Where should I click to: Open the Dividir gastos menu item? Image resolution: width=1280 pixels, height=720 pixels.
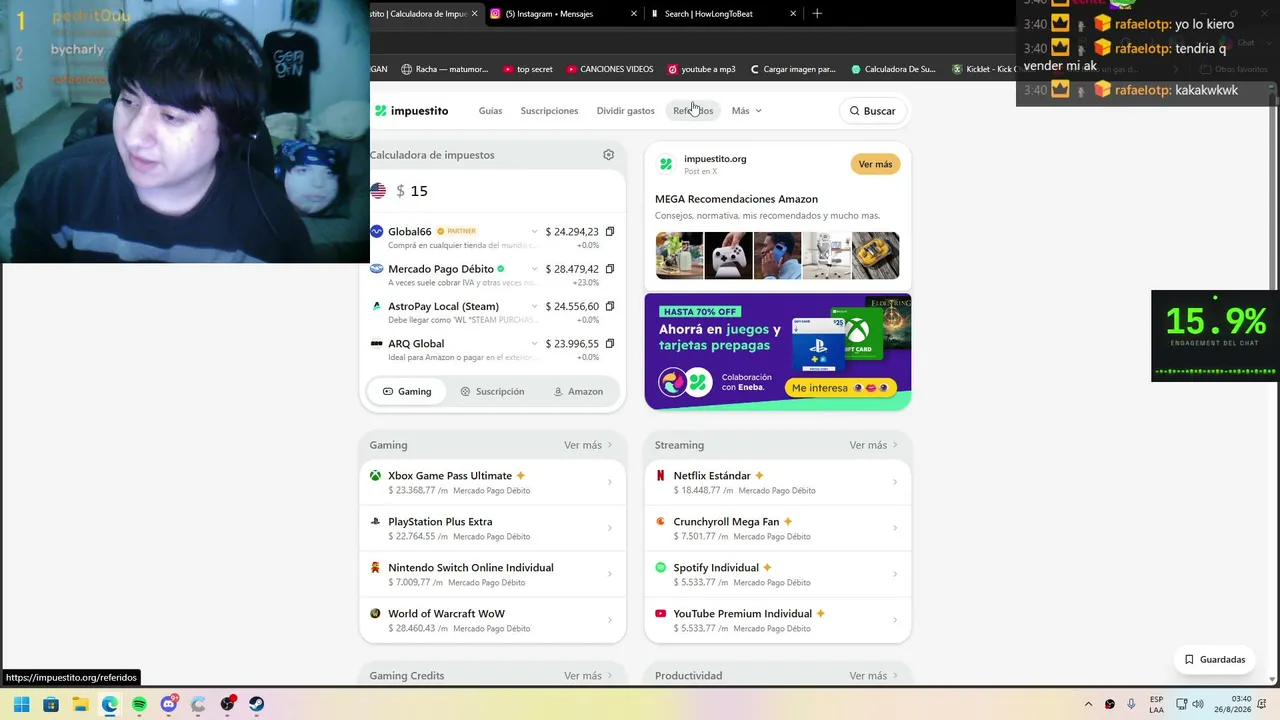(x=625, y=111)
